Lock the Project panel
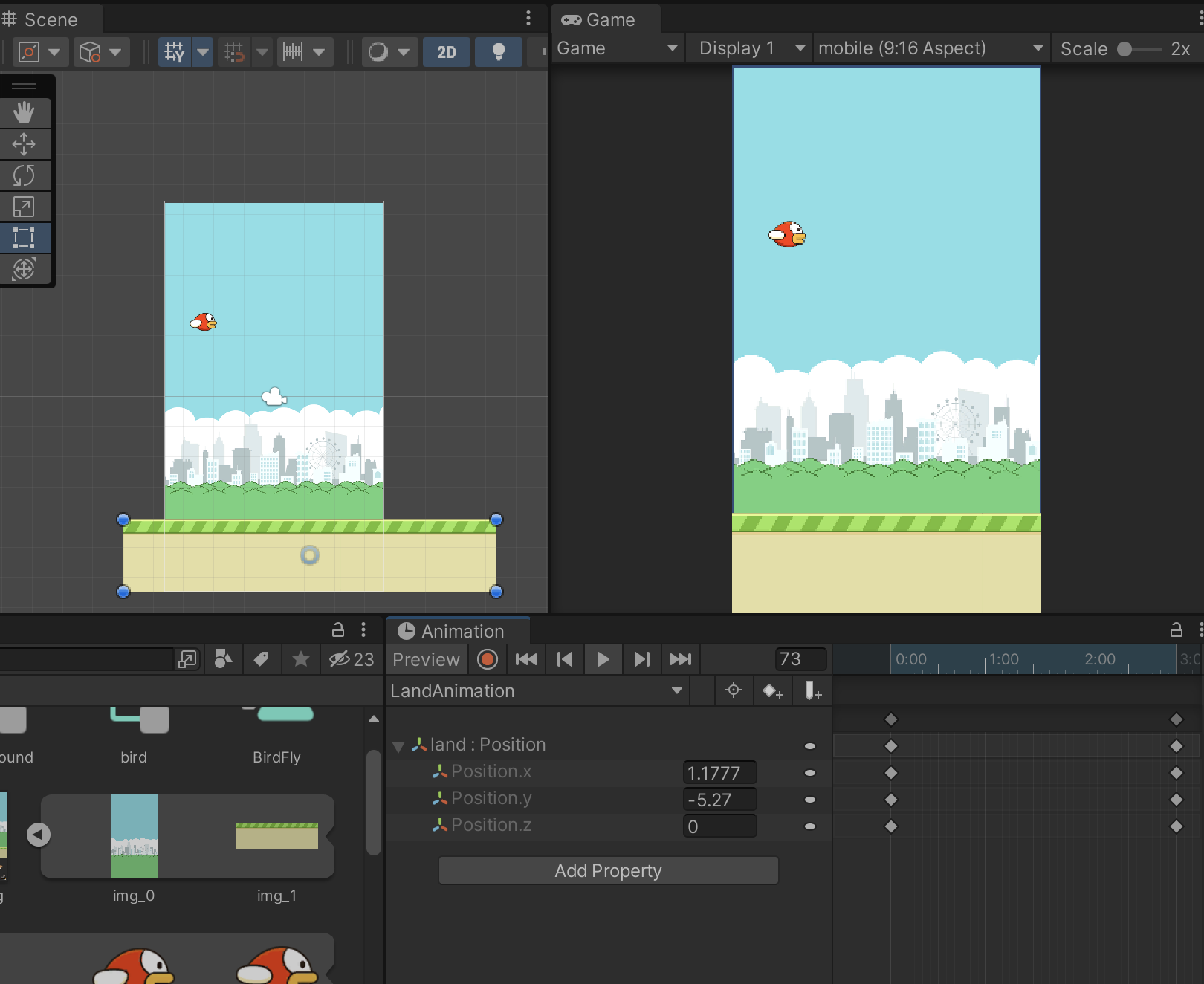 [x=337, y=629]
